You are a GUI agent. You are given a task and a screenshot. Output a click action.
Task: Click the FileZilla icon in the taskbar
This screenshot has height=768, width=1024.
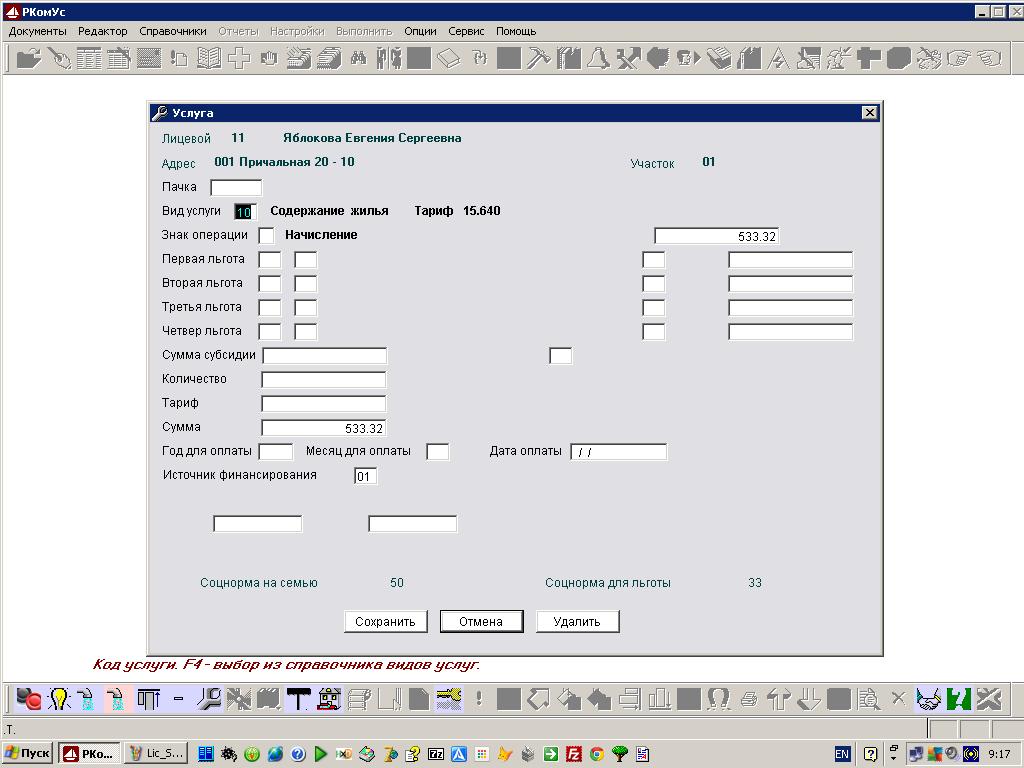[x=574, y=754]
